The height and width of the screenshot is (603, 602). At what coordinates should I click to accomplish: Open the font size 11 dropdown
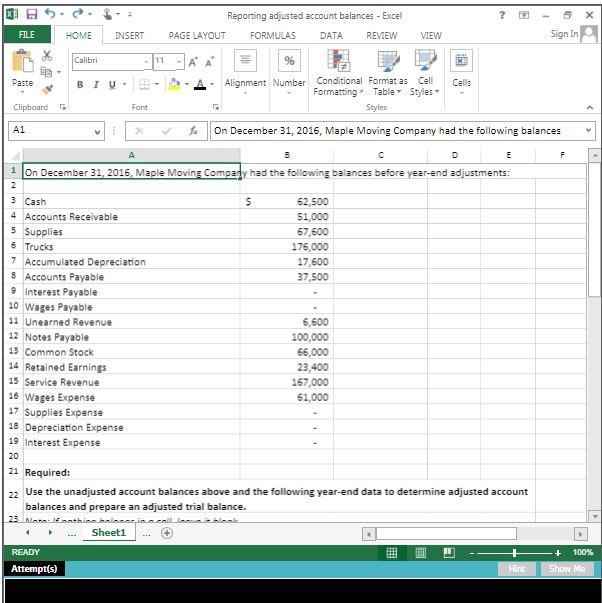click(179, 61)
